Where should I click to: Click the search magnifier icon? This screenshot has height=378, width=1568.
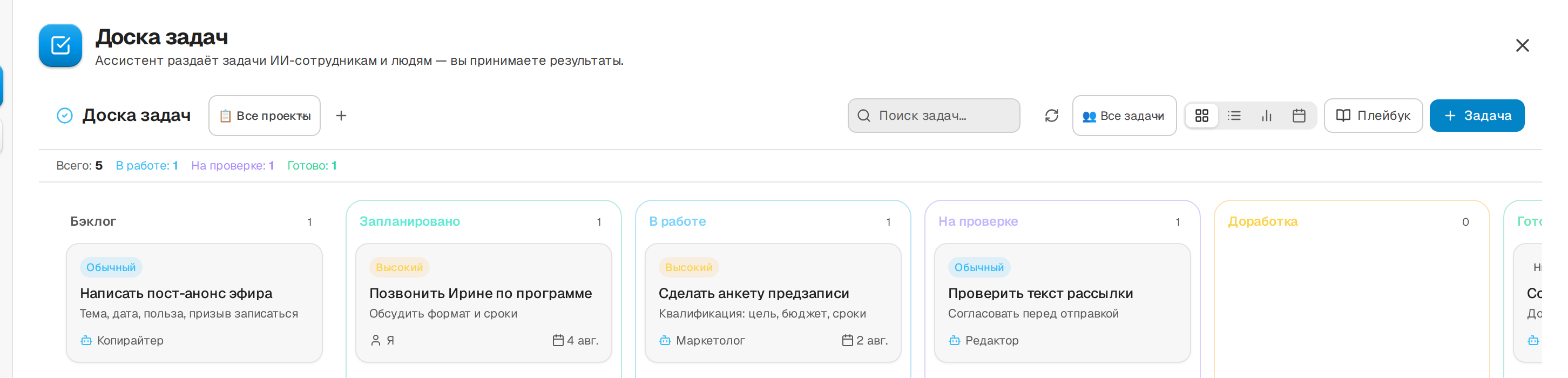[863, 116]
